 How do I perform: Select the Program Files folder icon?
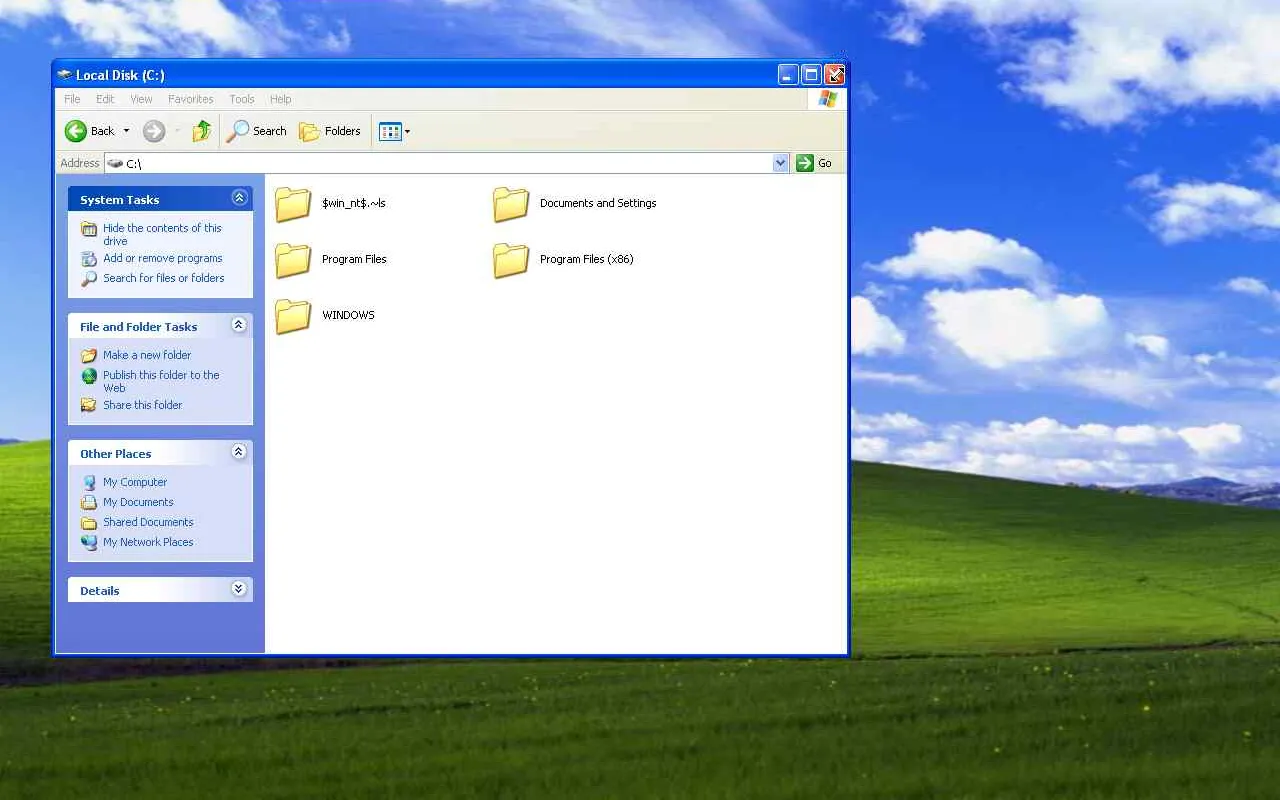click(293, 260)
